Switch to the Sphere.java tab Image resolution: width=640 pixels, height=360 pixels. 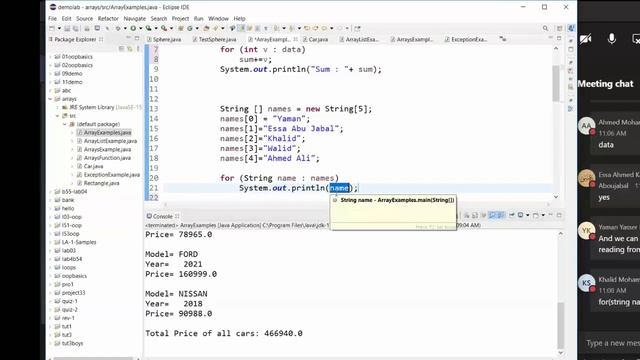coord(164,40)
